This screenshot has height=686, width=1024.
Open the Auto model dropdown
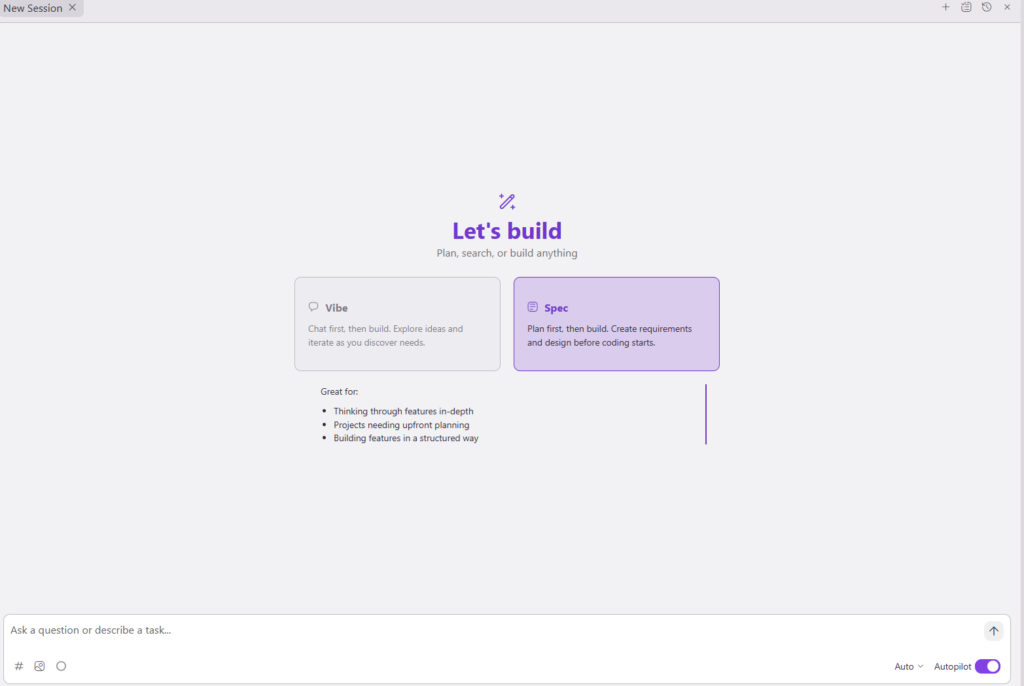908,666
